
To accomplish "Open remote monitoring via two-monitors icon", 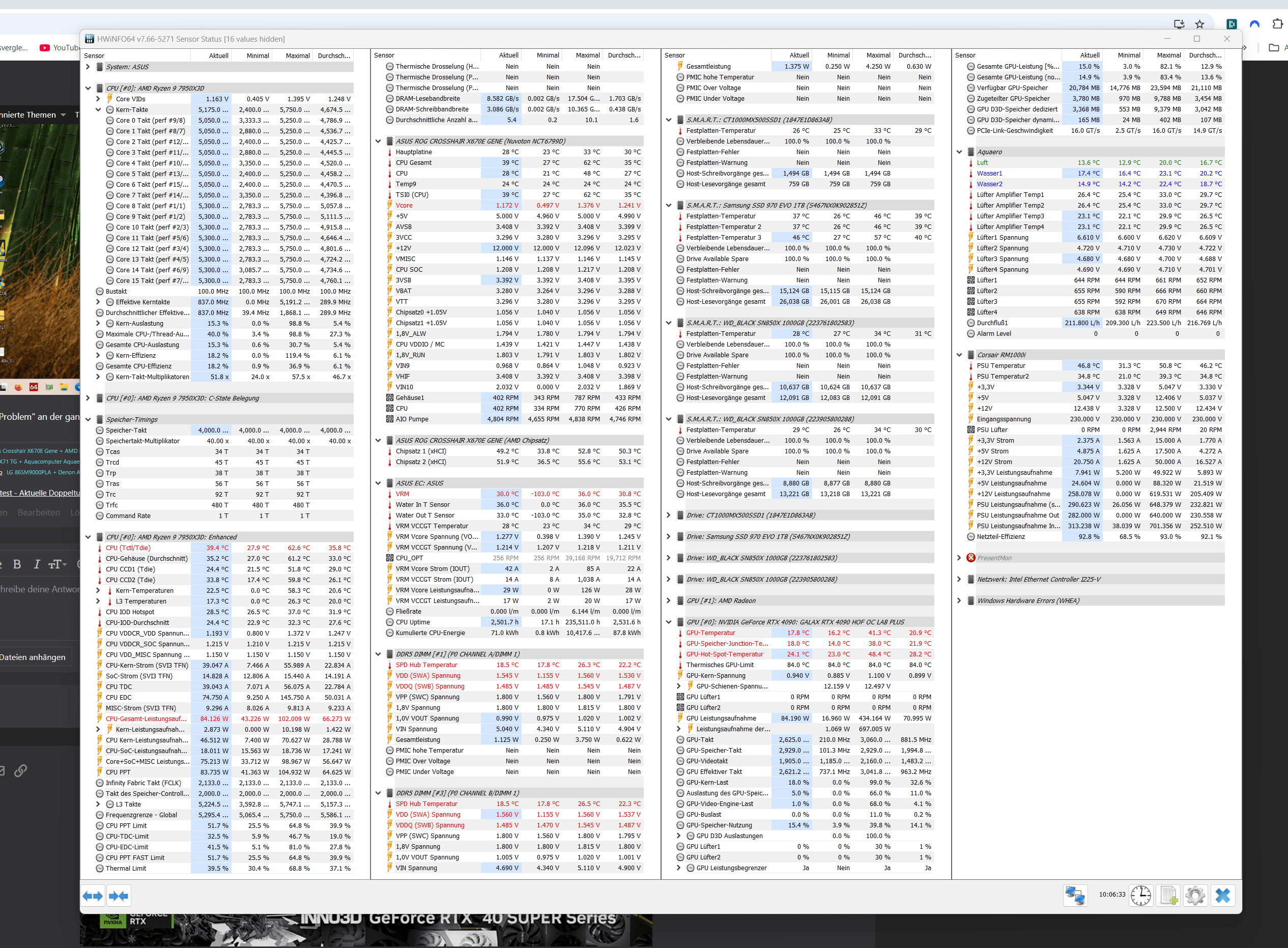I will pos(1075,895).
